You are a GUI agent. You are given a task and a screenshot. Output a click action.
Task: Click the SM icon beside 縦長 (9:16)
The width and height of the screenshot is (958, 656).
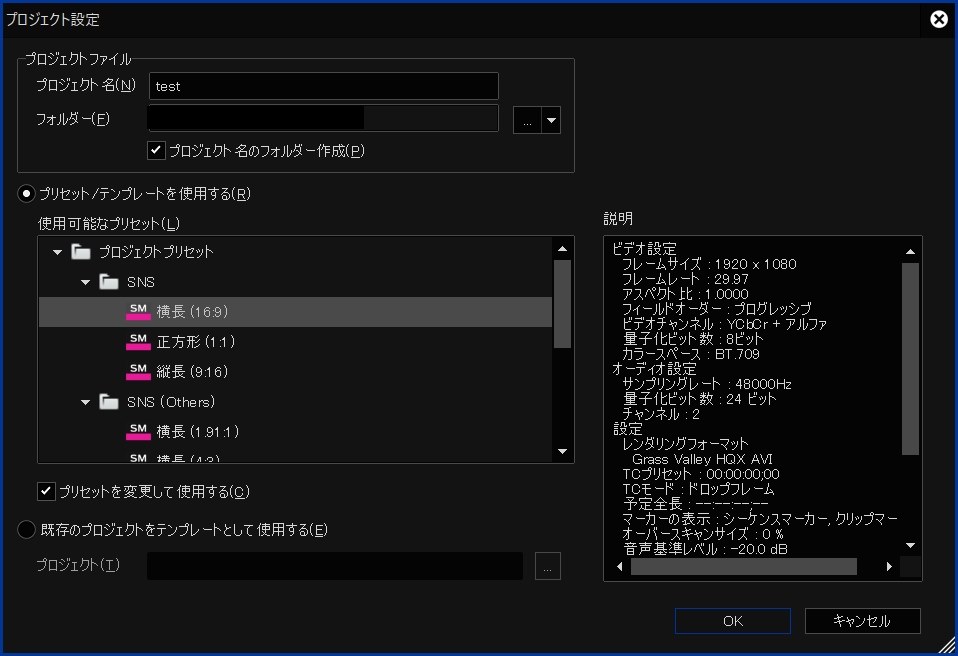(138, 372)
